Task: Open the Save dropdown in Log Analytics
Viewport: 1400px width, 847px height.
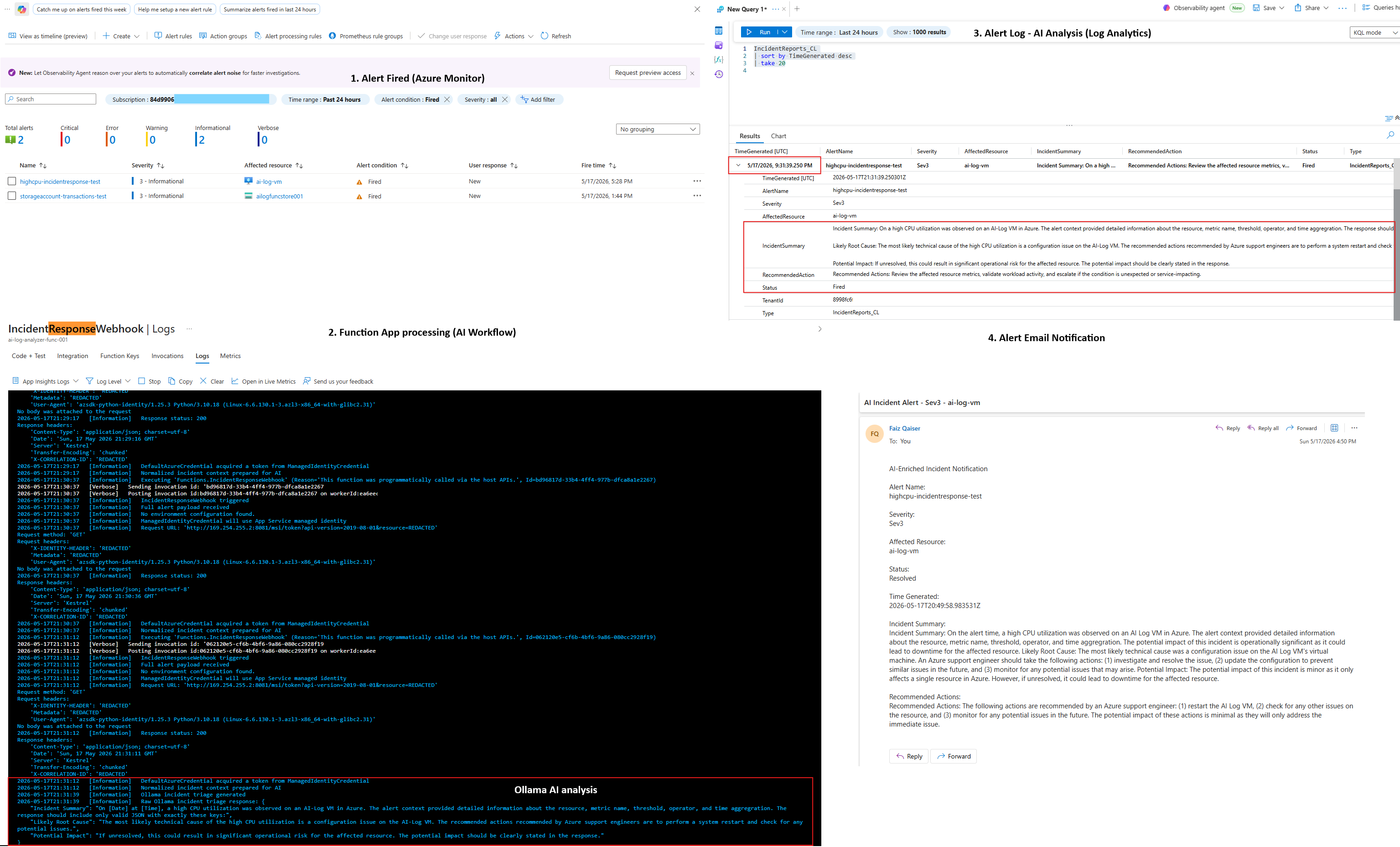Action: [x=1268, y=8]
